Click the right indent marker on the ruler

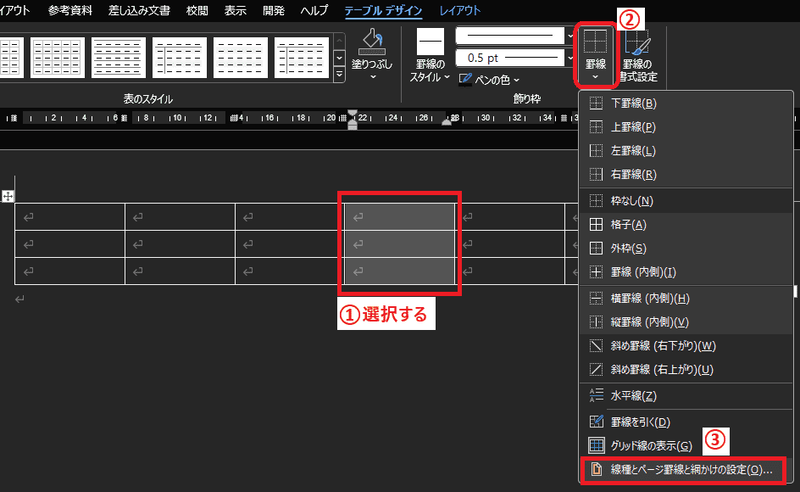coord(446,121)
